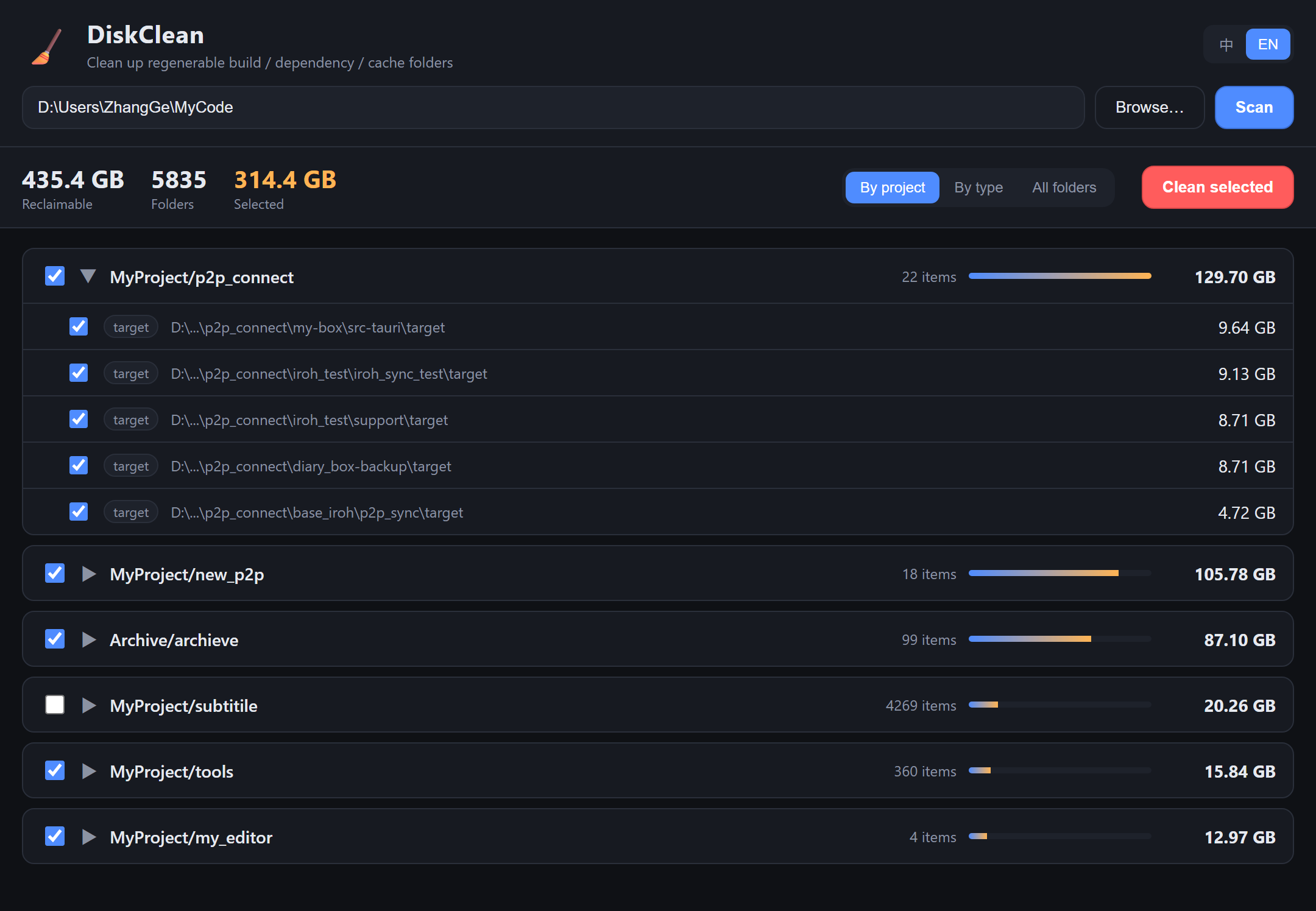The image size is (1316, 911).
Task: Click the target tag on my-box row
Action: [131, 327]
